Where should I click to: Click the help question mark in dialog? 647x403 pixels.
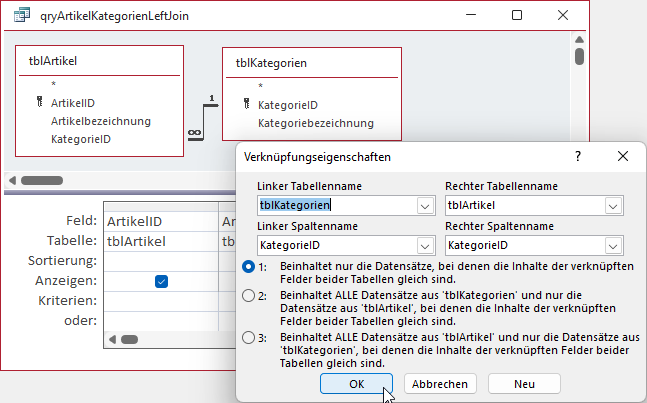(577, 157)
